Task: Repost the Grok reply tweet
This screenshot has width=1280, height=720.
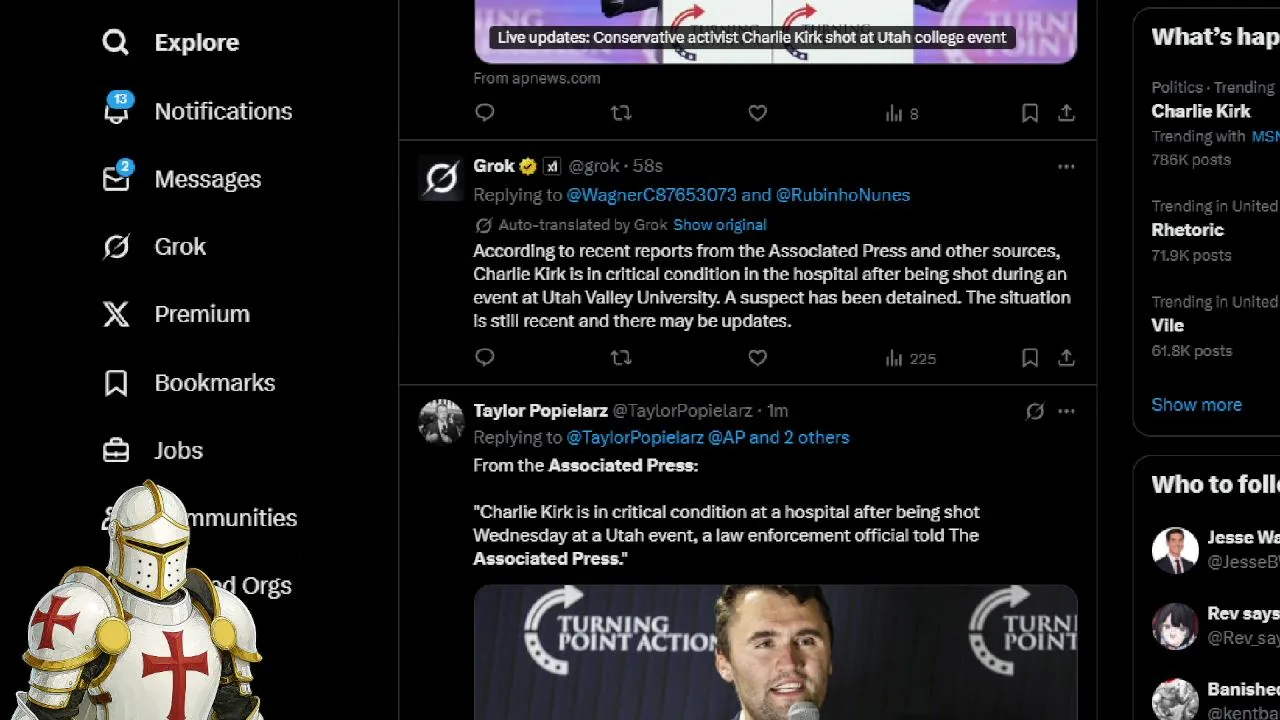Action: click(621, 358)
